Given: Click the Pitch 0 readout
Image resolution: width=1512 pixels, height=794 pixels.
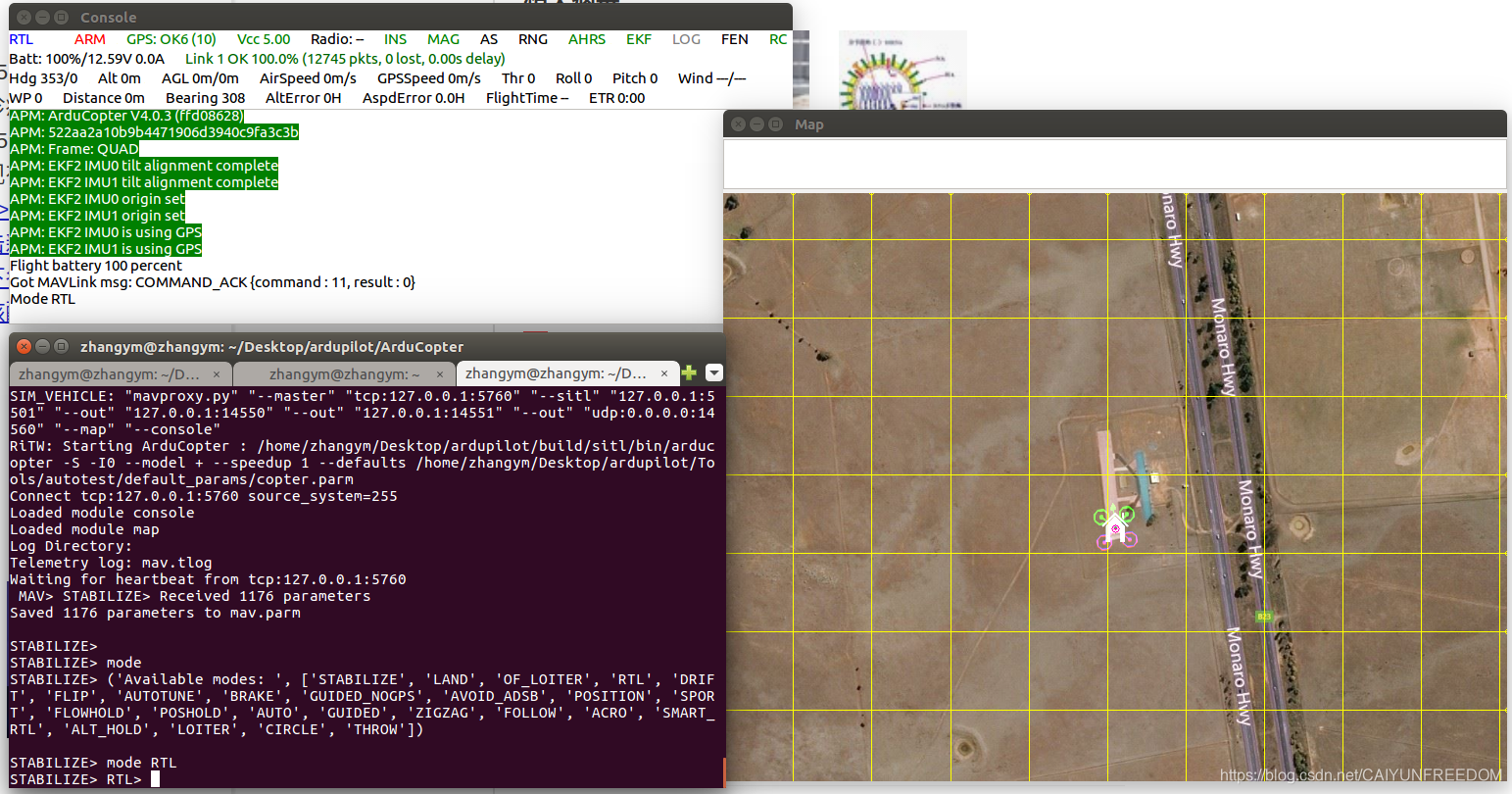Looking at the screenshot, I should (x=635, y=78).
